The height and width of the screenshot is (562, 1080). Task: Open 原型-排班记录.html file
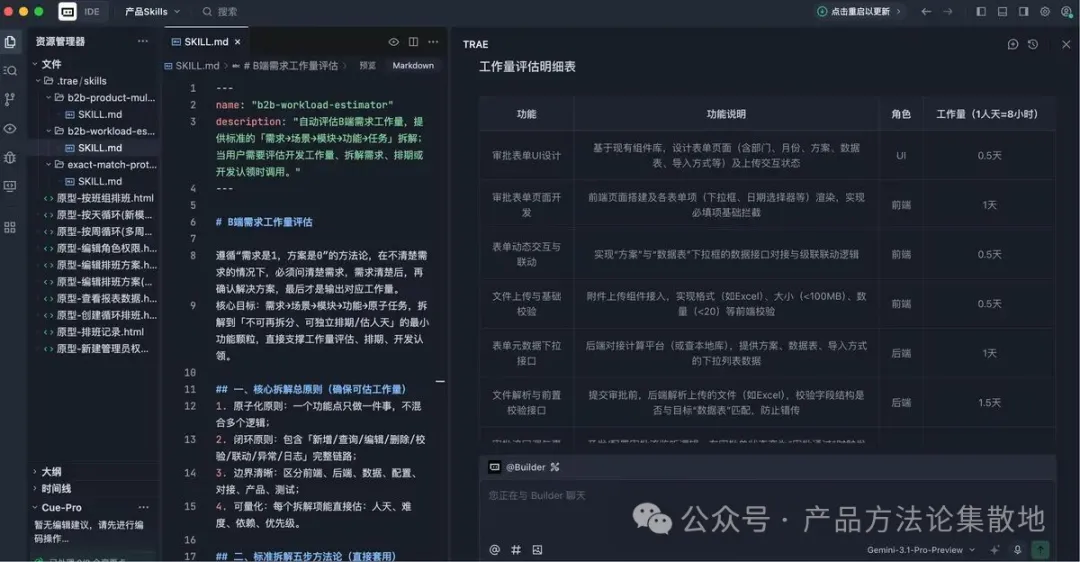[100, 332]
